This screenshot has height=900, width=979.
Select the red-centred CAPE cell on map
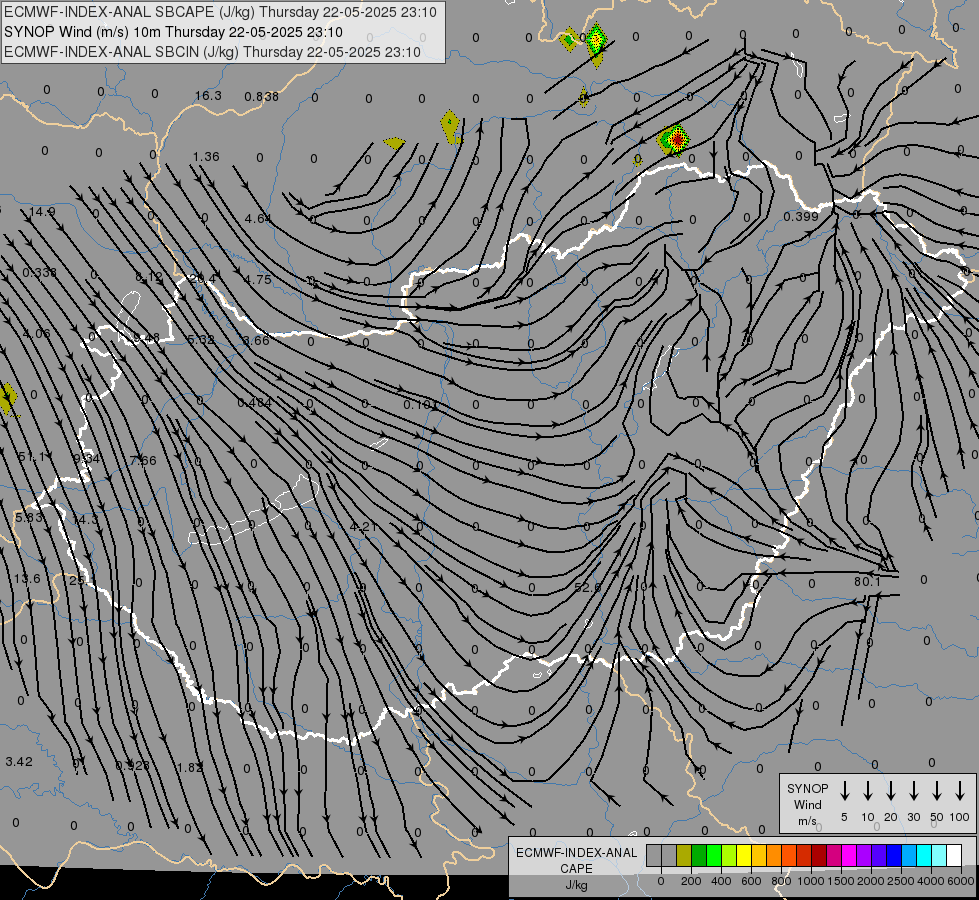[675, 139]
